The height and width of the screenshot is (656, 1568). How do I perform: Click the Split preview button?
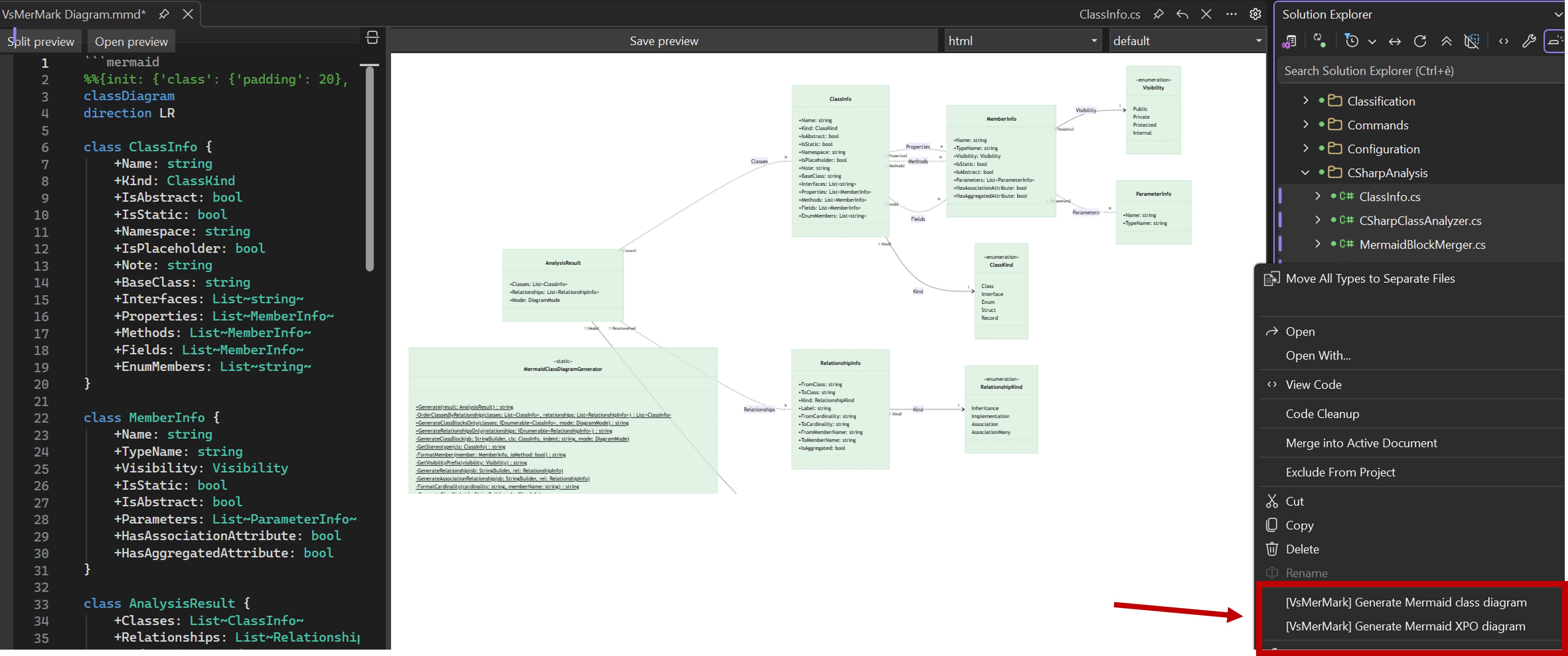click(x=41, y=41)
